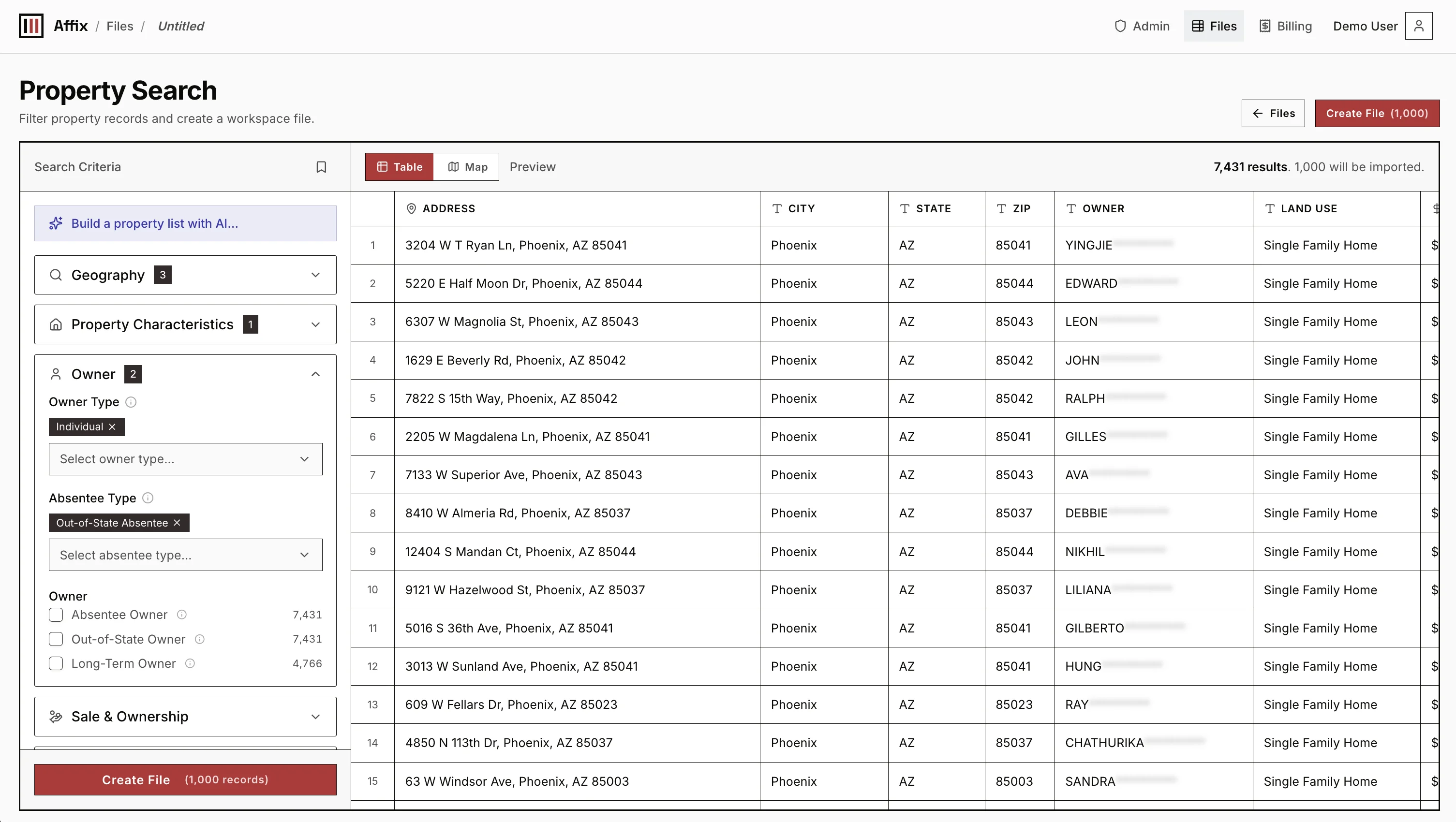
Task: Open the Billing nav item
Action: tap(1286, 26)
